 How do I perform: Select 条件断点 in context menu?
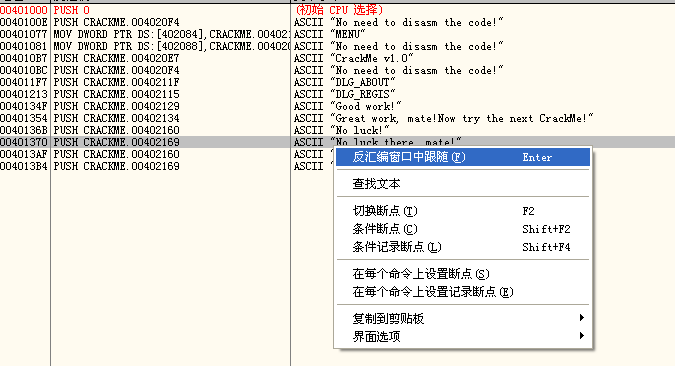pyautogui.click(x=462, y=229)
